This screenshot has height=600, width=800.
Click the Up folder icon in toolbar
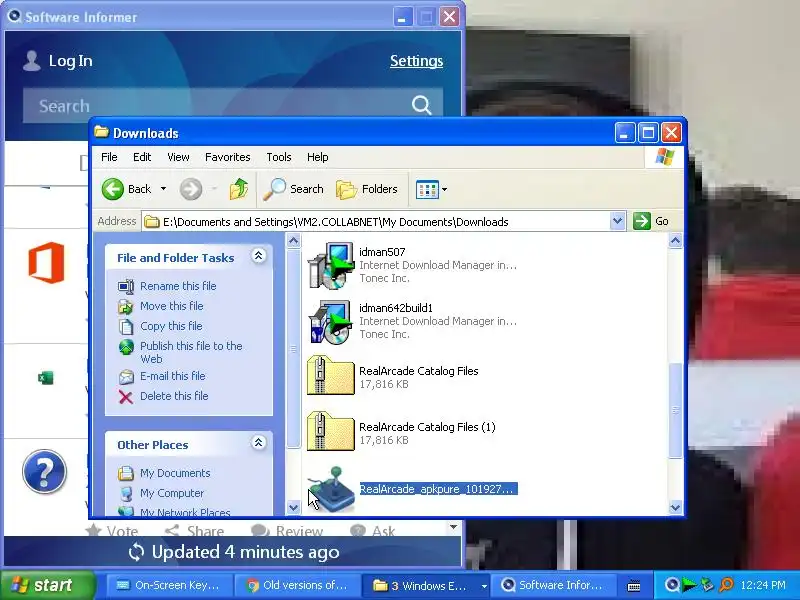click(x=238, y=189)
